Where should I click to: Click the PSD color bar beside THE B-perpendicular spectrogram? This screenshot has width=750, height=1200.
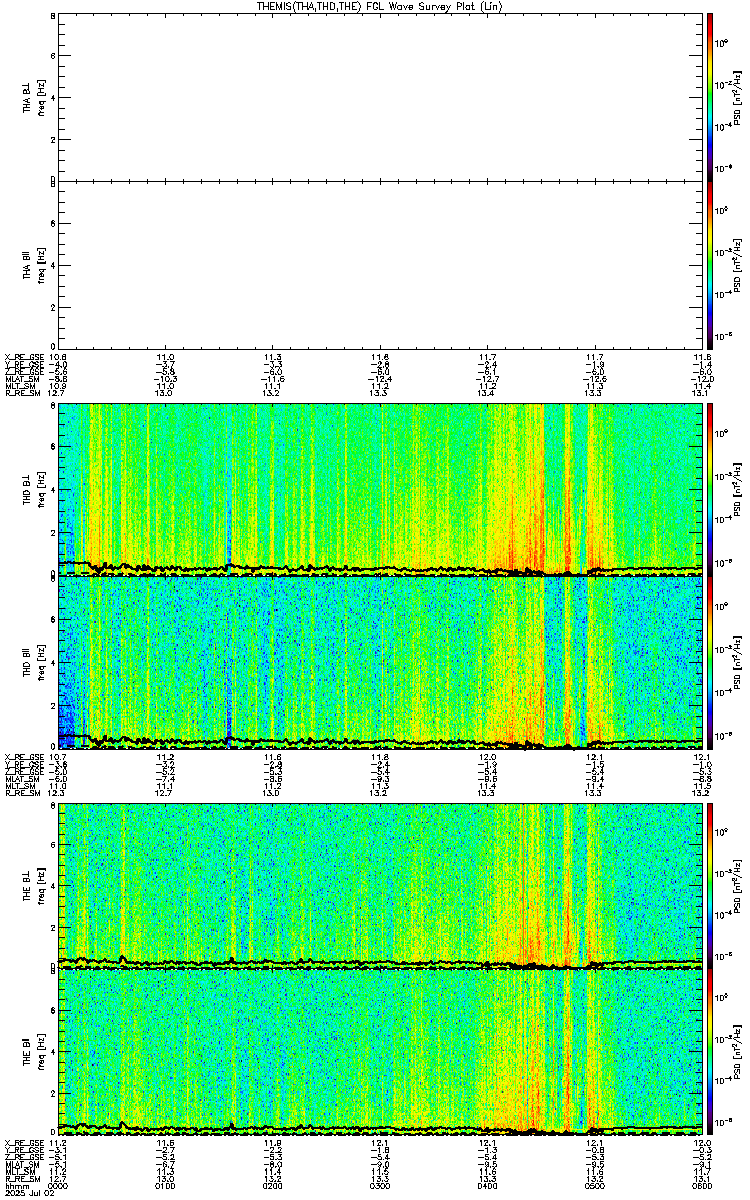709,885
